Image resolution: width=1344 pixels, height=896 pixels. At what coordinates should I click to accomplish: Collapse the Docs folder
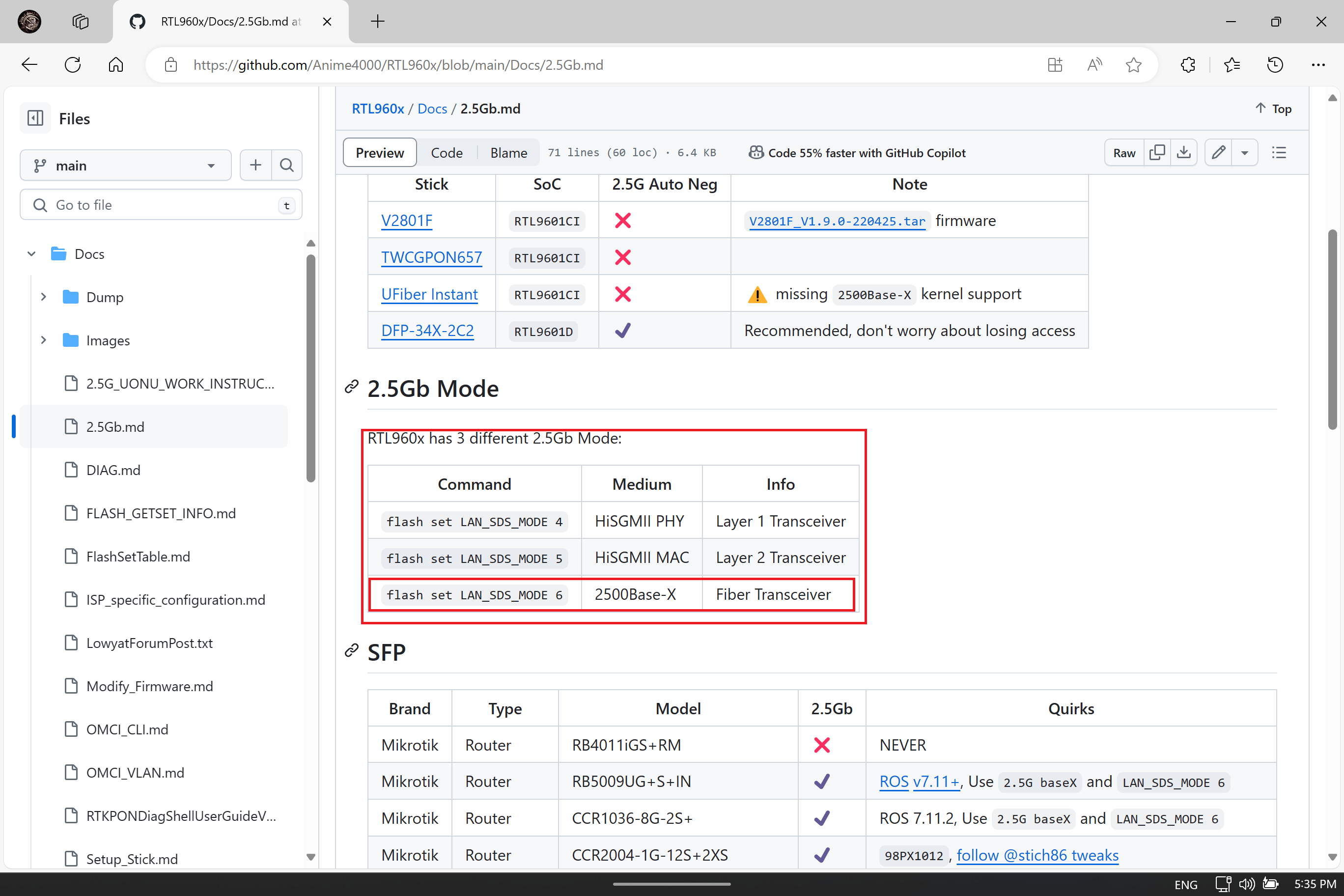(x=31, y=253)
